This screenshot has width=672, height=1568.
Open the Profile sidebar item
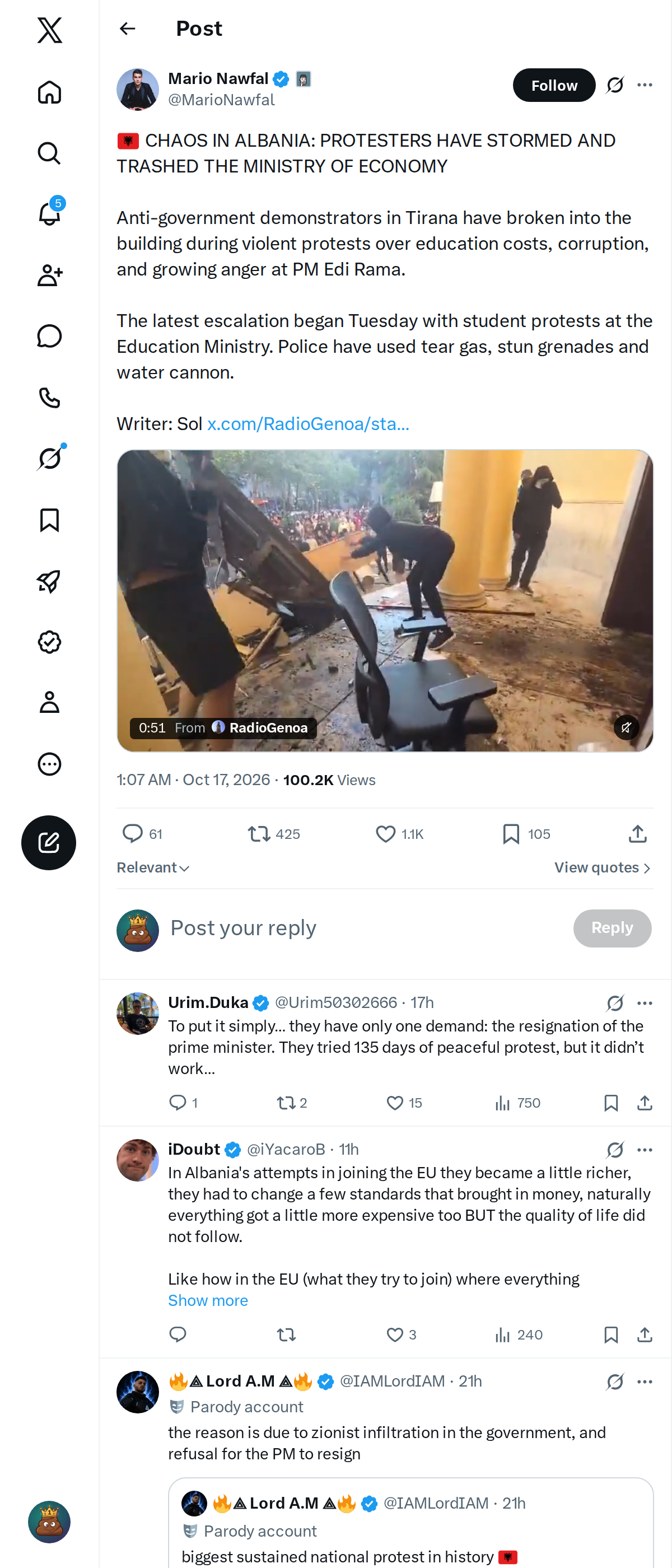[49, 702]
